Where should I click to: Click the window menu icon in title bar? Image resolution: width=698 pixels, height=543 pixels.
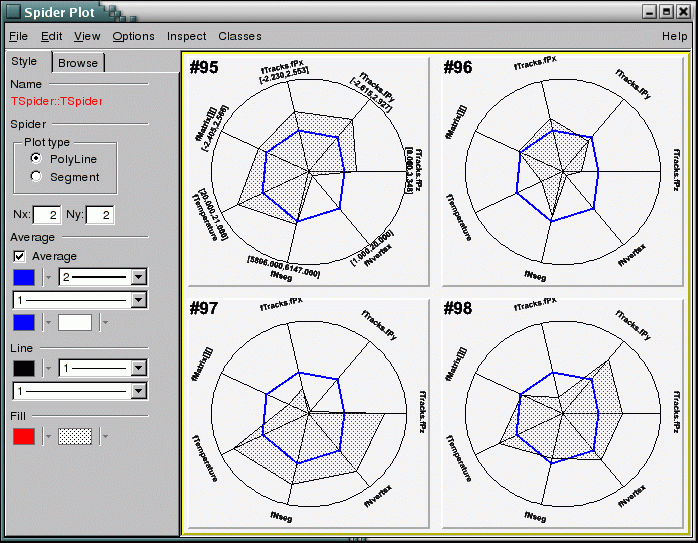(13, 12)
